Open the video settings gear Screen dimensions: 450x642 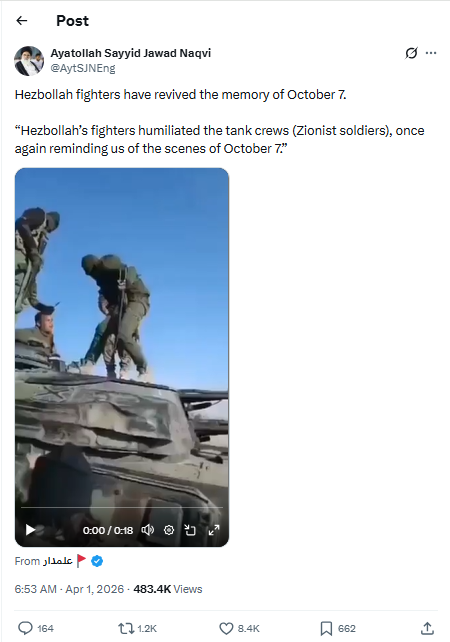169,530
